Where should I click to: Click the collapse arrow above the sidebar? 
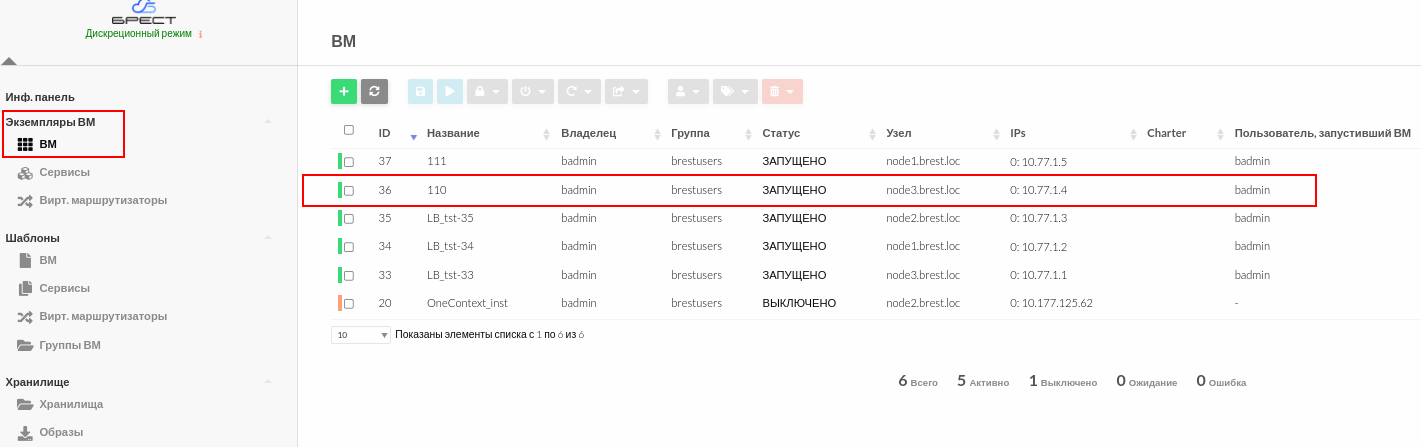tap(9, 61)
